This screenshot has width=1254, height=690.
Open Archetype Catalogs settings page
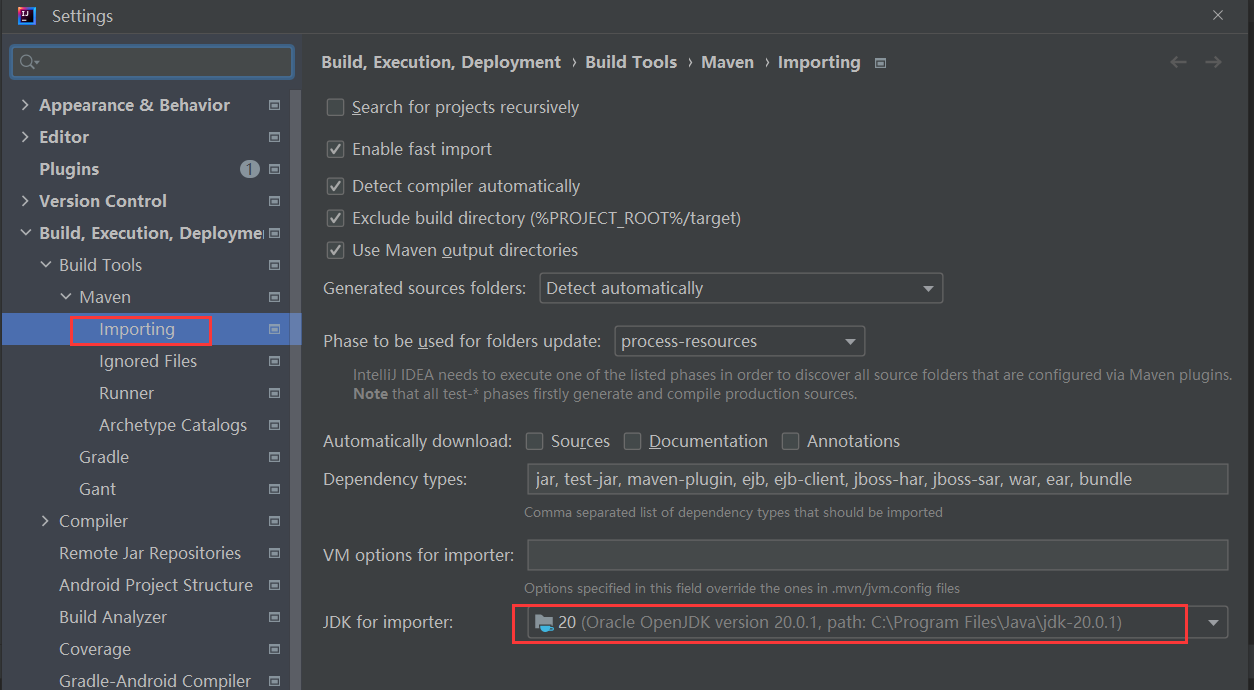[173, 425]
